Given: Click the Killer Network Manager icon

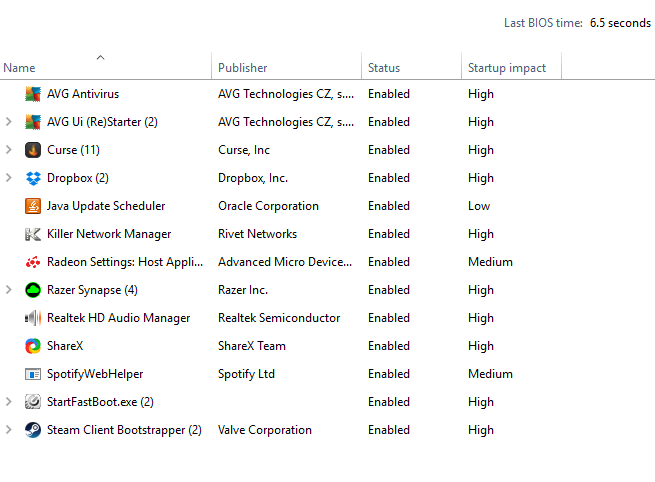Looking at the screenshot, I should pos(33,234).
